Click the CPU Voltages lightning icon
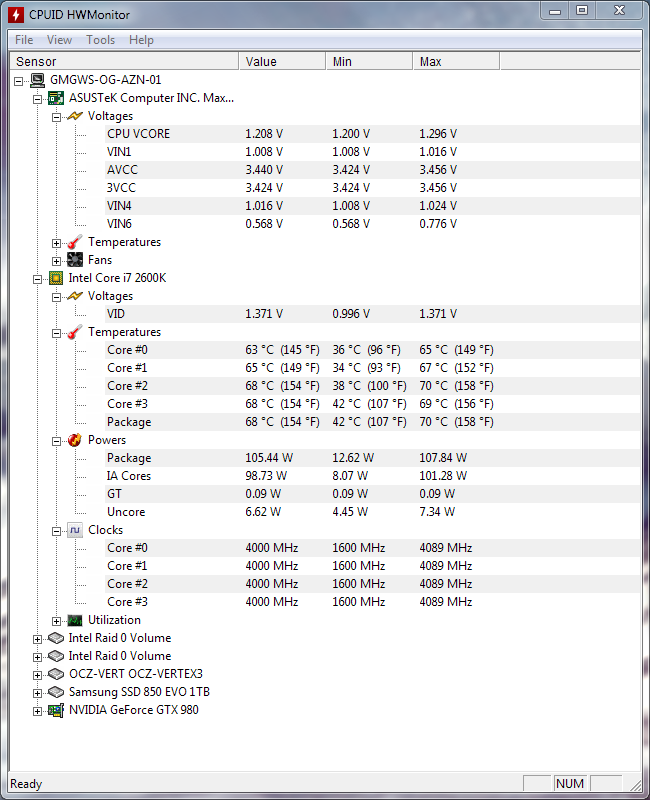This screenshot has height=800, width=650. click(x=75, y=296)
